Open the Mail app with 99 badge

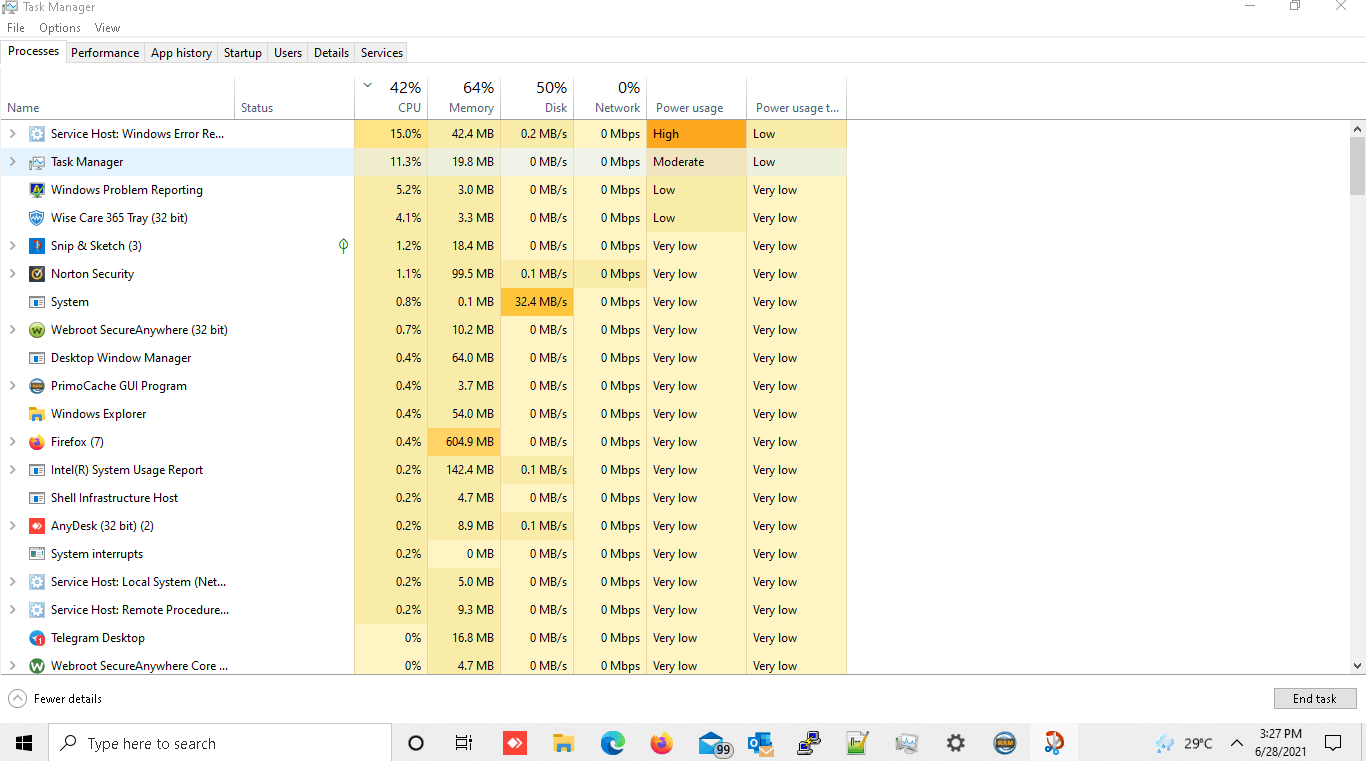(714, 744)
